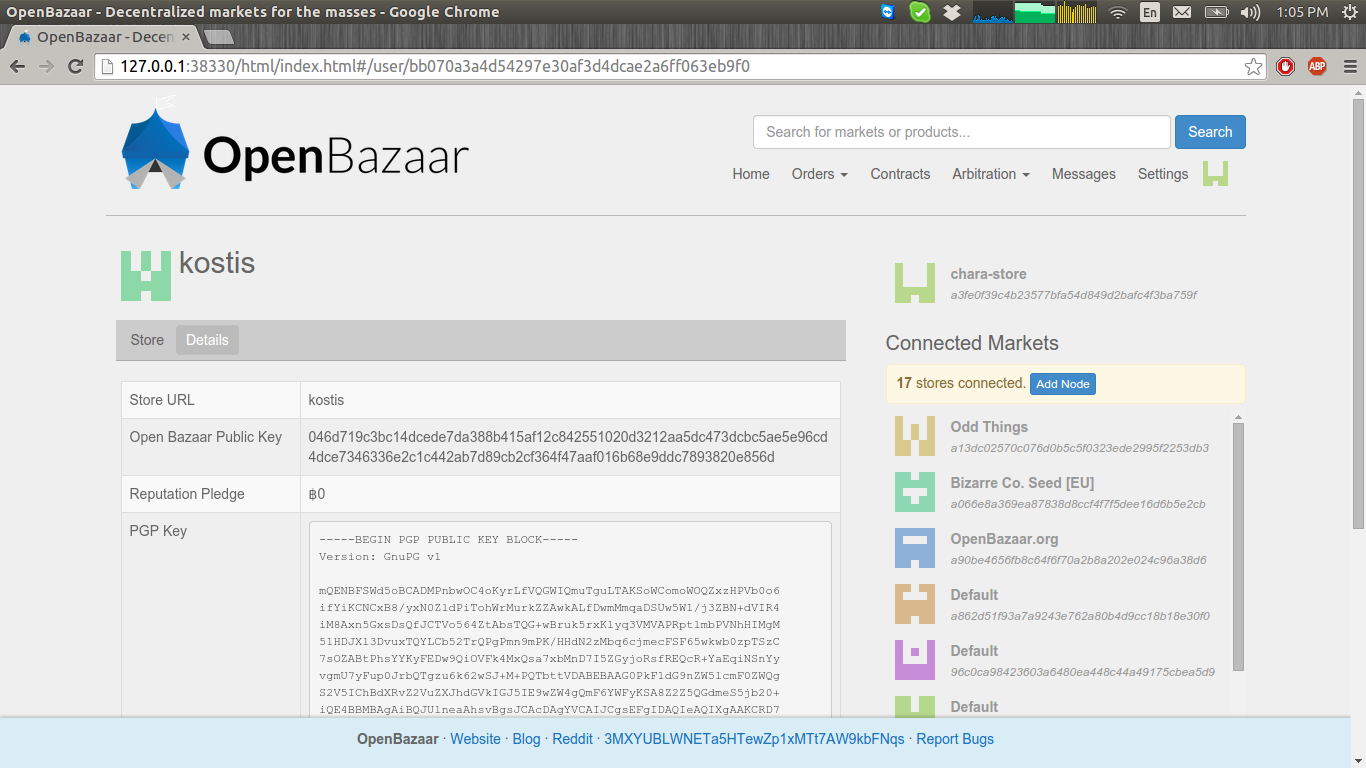Click avatar of Default store 96c0ca98
Image resolution: width=1366 pixels, height=768 pixels.
click(x=914, y=660)
